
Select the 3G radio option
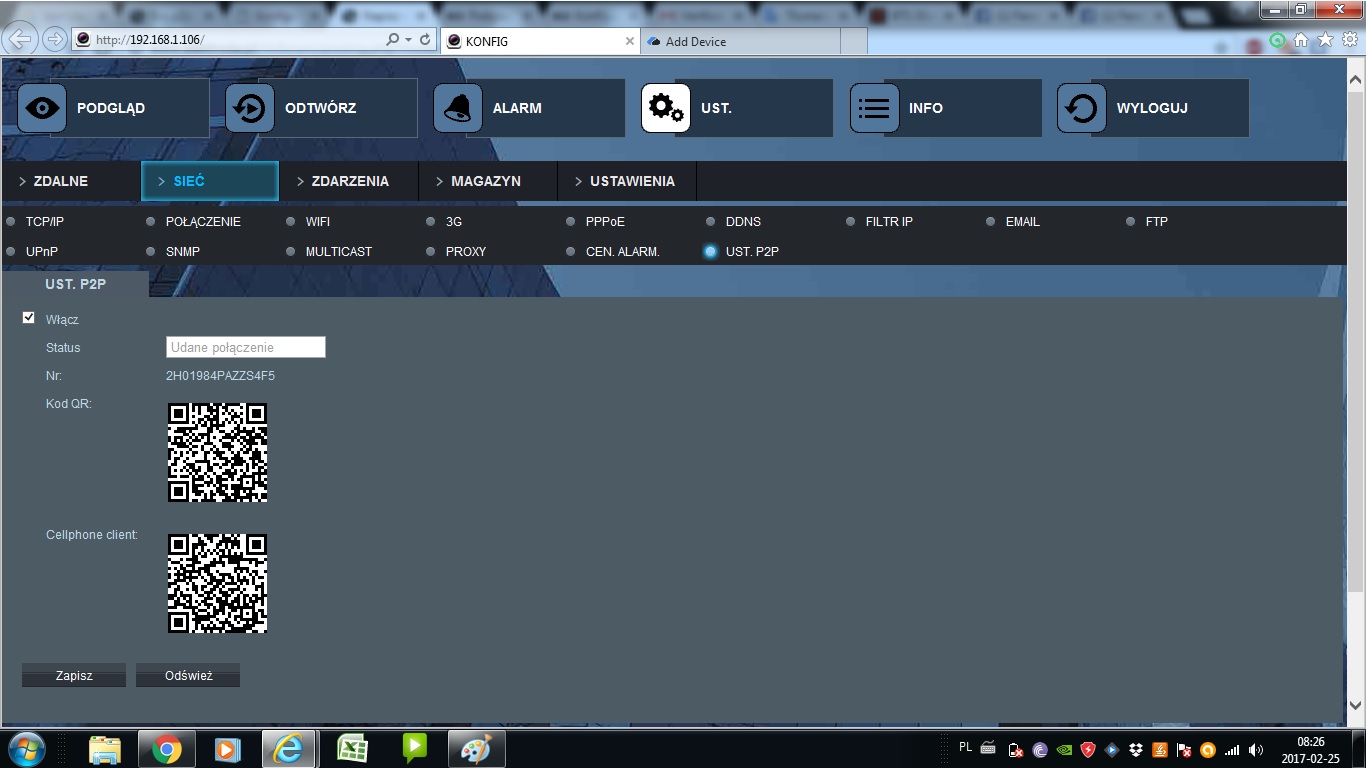(x=431, y=222)
